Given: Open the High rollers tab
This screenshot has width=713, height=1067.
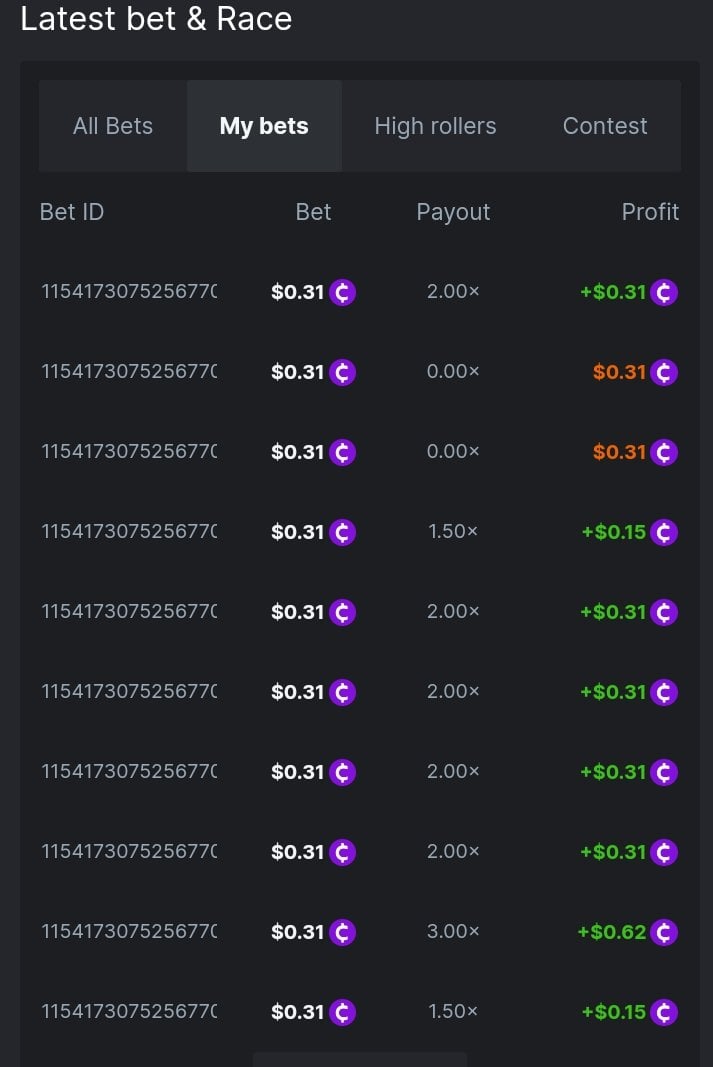Looking at the screenshot, I should [x=435, y=126].
